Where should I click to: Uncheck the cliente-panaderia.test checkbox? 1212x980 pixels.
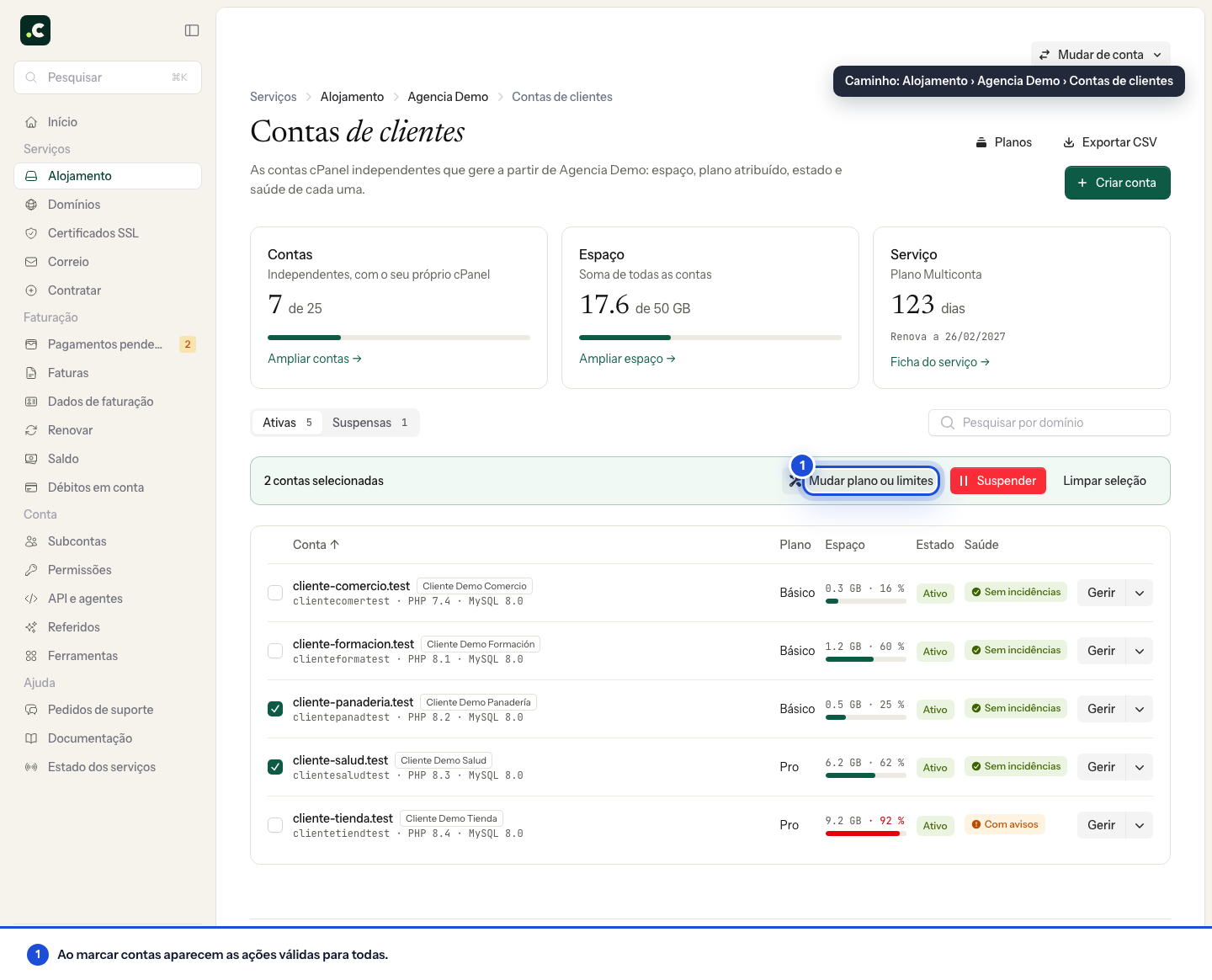click(275, 709)
